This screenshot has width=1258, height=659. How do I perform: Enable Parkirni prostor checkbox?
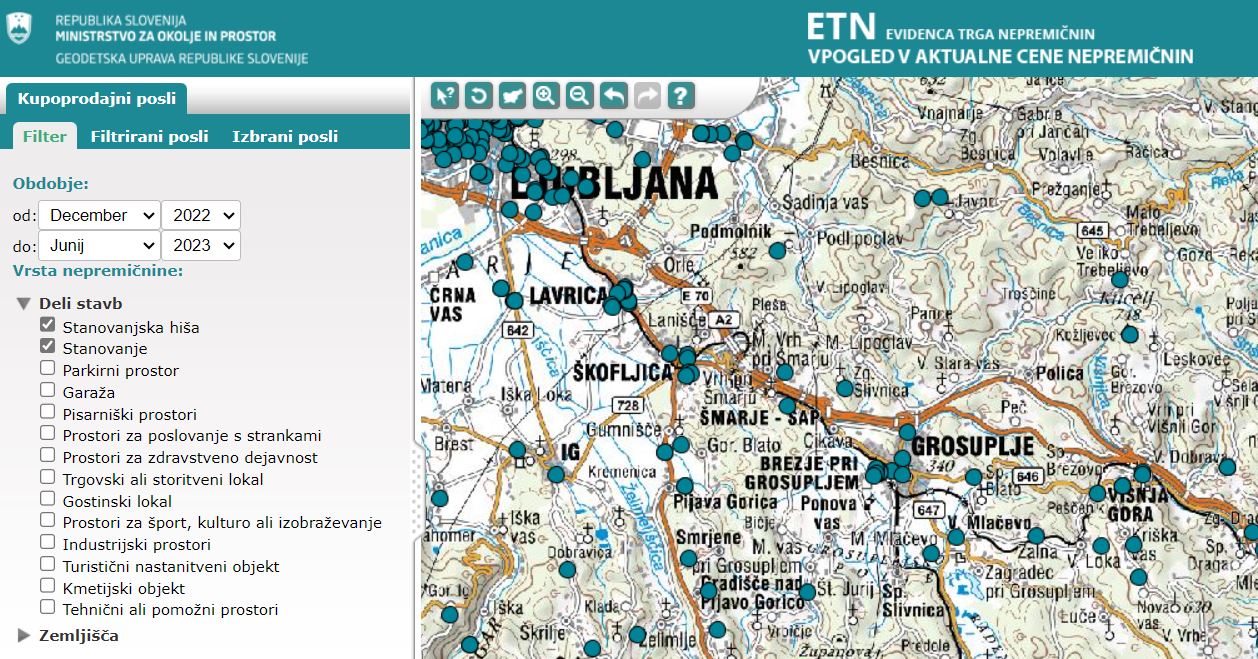48,368
